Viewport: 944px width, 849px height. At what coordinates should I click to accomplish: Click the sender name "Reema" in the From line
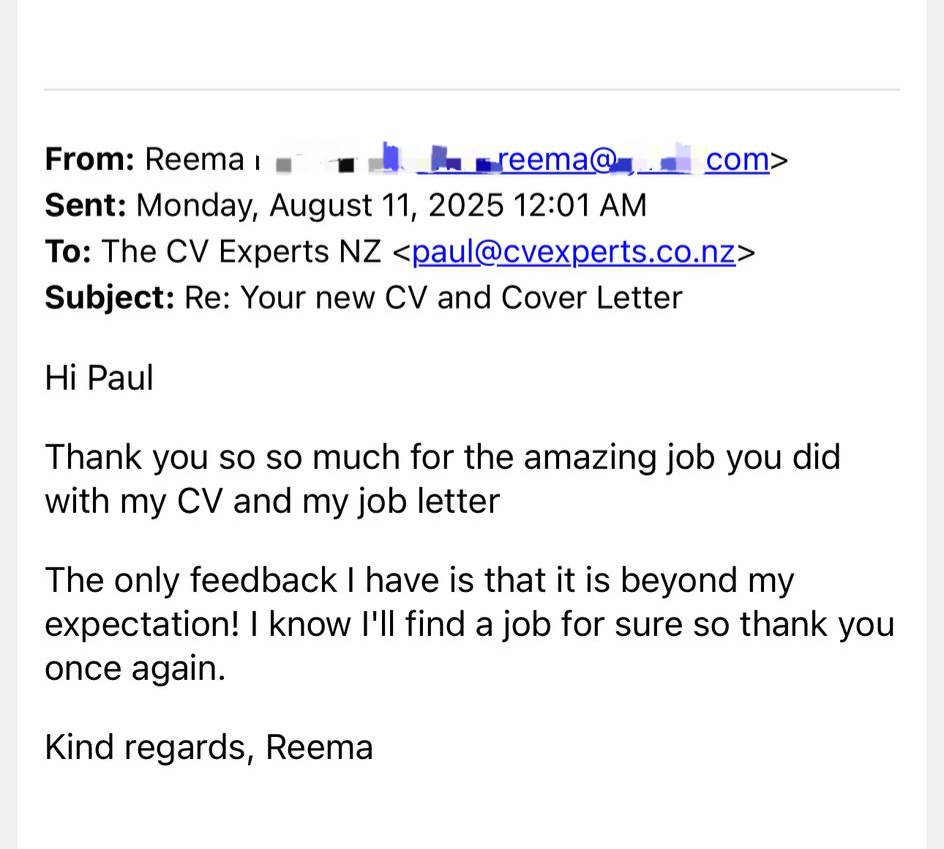pos(194,160)
